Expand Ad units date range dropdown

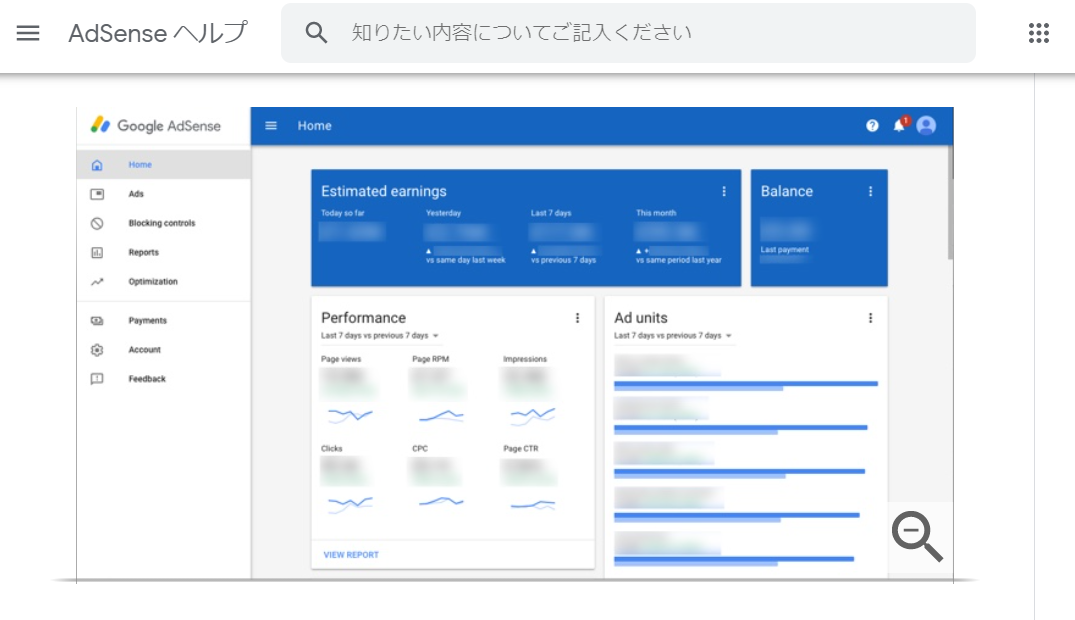[673, 335]
